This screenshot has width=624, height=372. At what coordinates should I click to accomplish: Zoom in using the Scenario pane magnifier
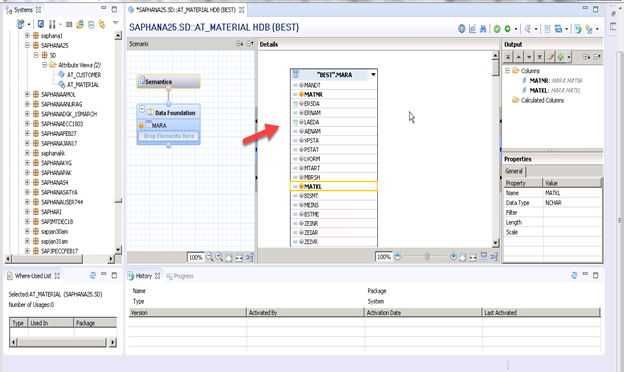tap(219, 257)
